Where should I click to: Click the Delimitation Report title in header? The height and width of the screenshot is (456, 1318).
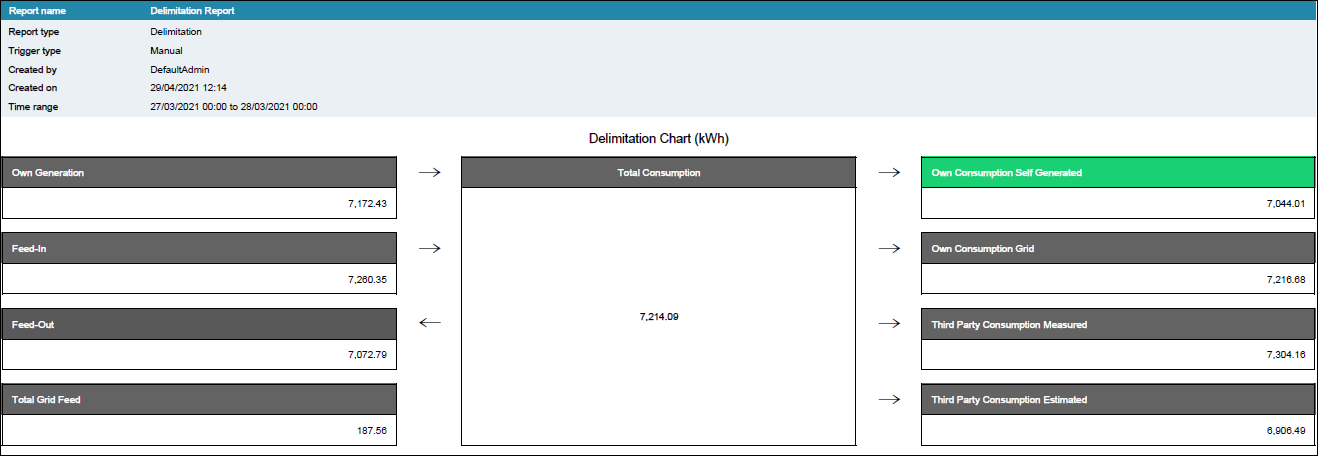point(192,11)
